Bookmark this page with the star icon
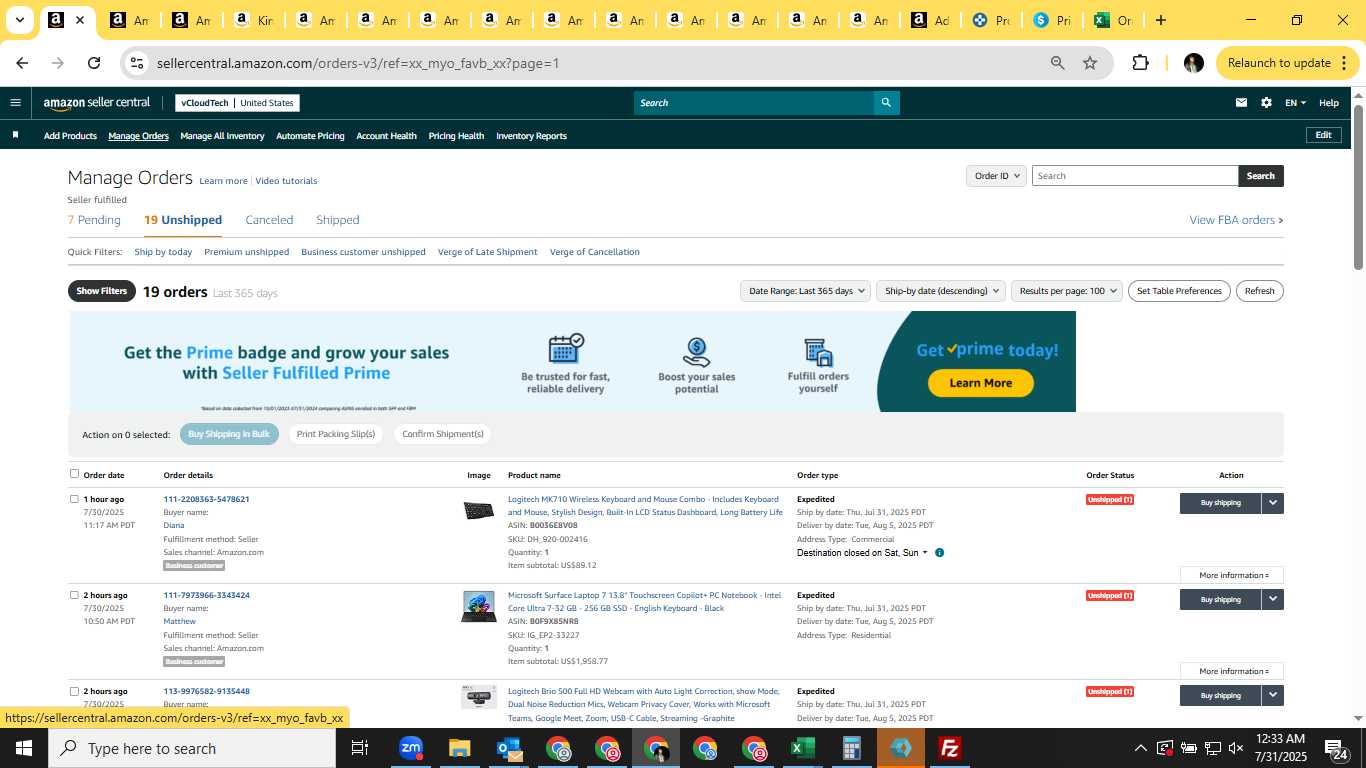The width and height of the screenshot is (1366, 768). [1090, 63]
